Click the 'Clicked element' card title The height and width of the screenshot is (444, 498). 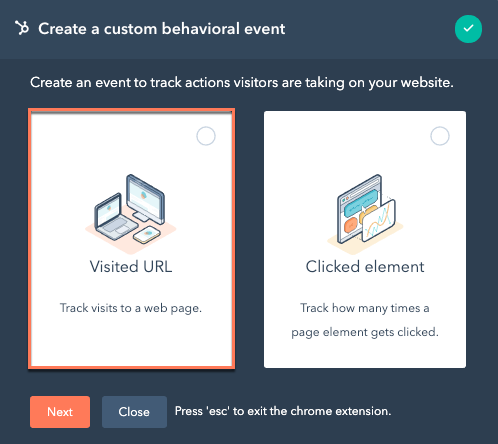click(365, 267)
